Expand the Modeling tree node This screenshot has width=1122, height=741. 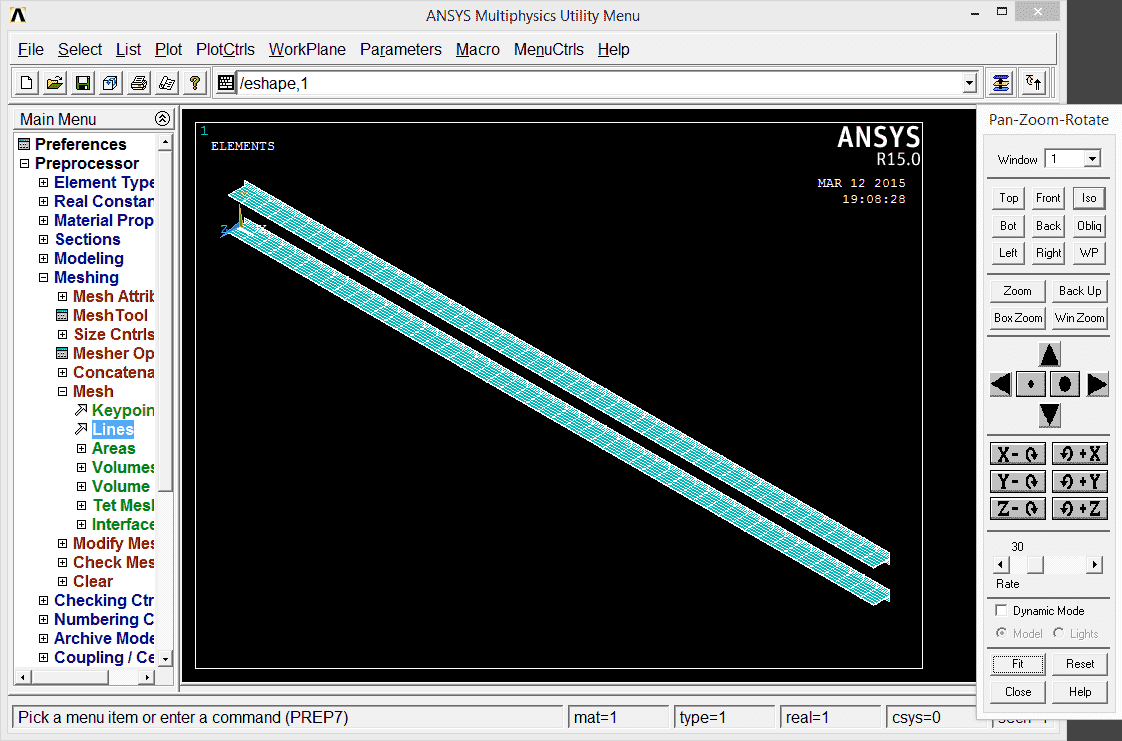pos(44,258)
